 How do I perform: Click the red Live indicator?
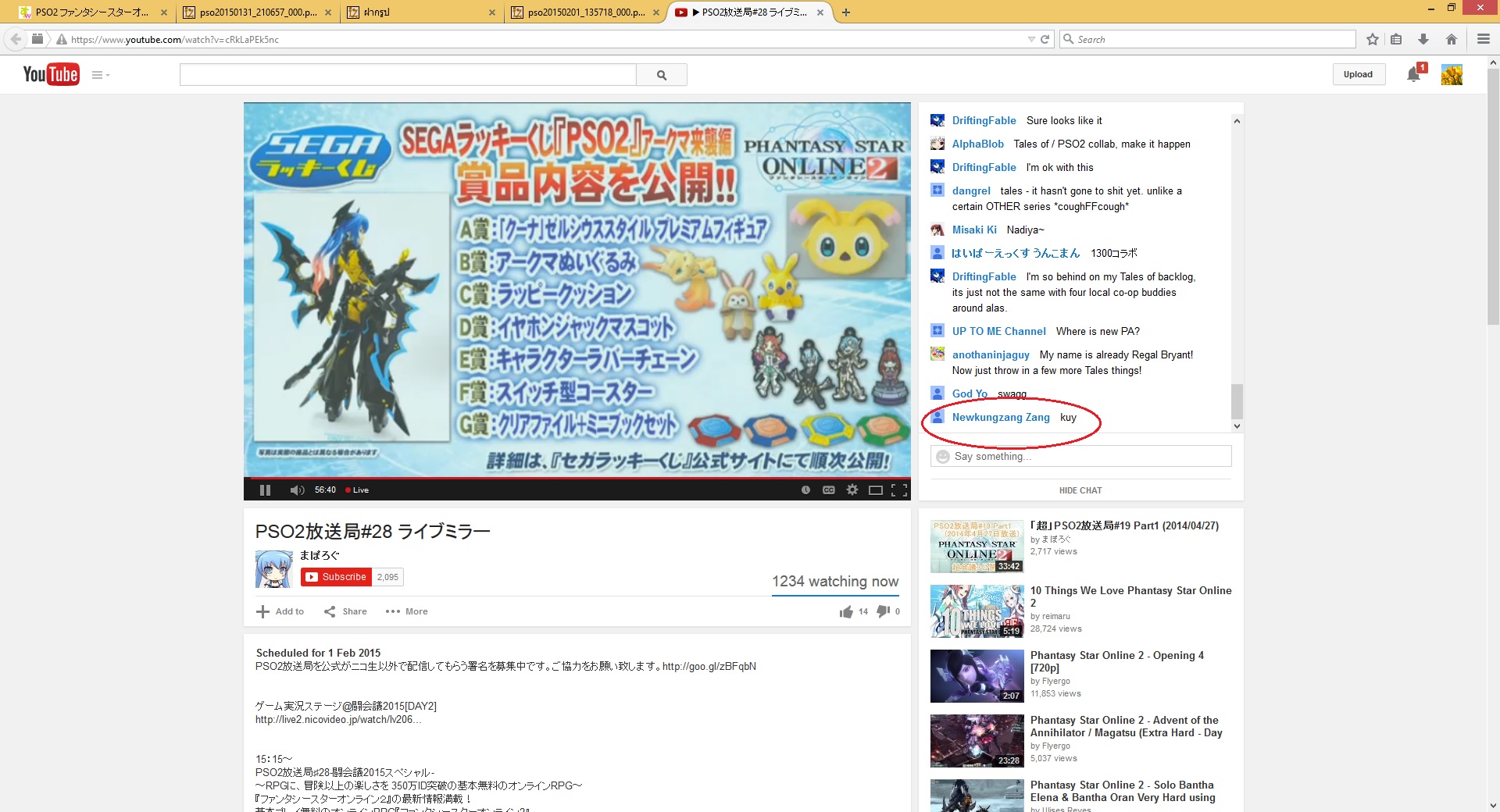(x=357, y=490)
